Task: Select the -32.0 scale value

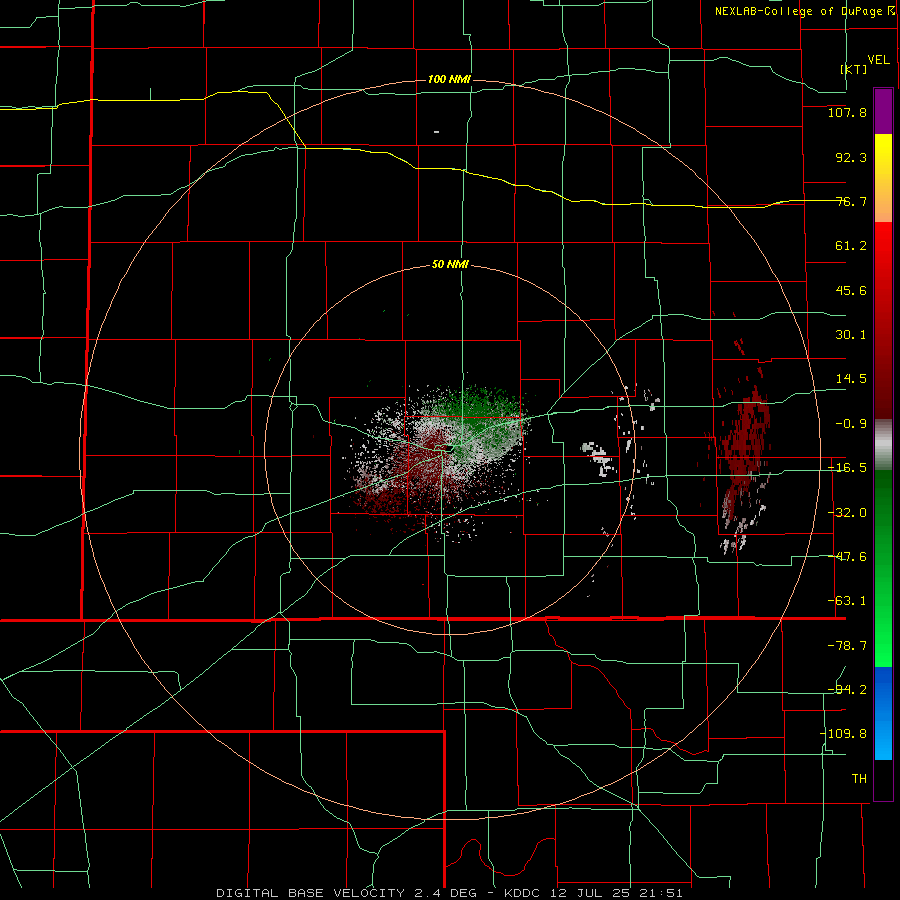Action: (x=847, y=513)
